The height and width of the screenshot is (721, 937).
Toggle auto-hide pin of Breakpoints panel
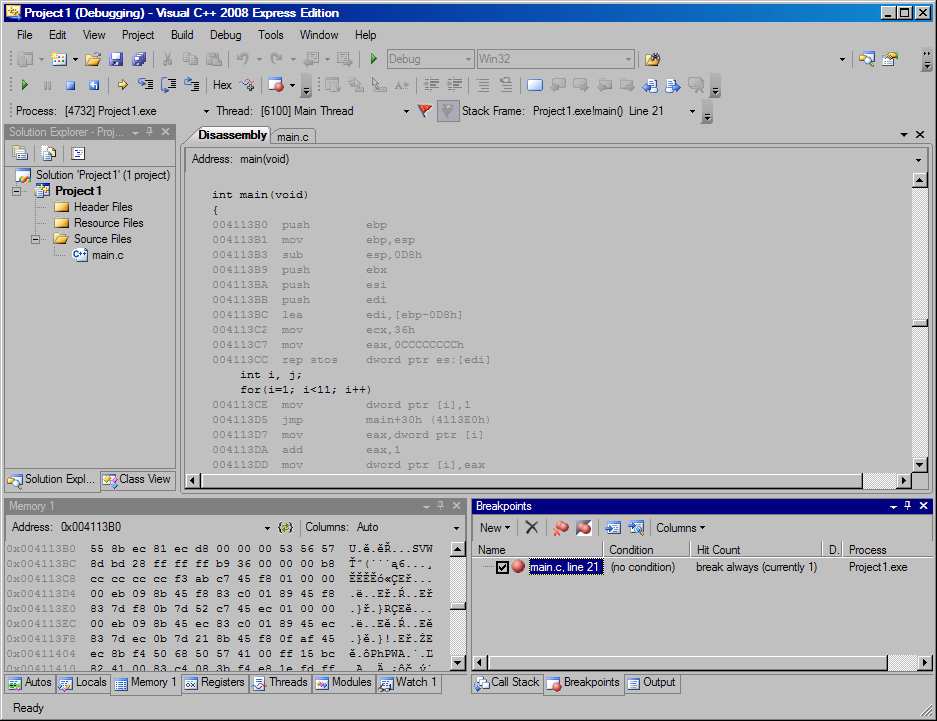click(x=907, y=506)
